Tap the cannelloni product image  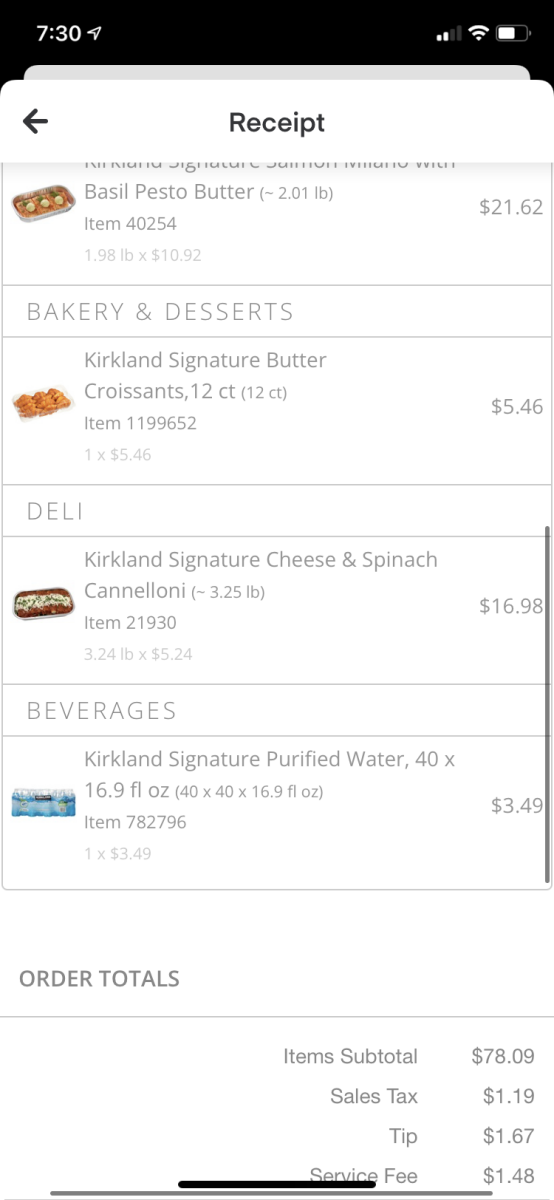click(44, 604)
